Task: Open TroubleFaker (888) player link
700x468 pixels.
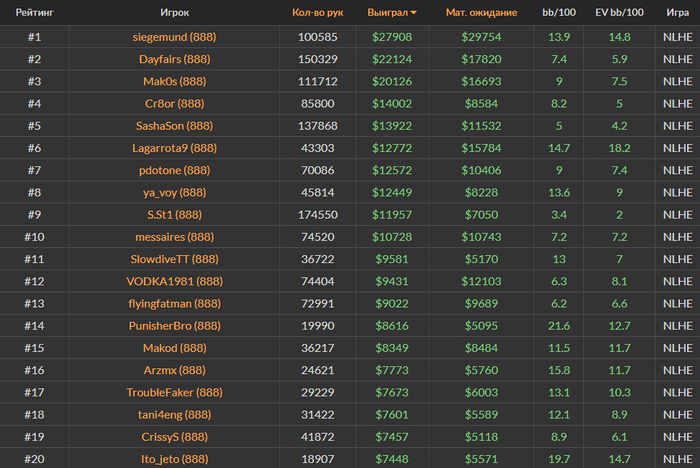Action: pyautogui.click(x=175, y=393)
